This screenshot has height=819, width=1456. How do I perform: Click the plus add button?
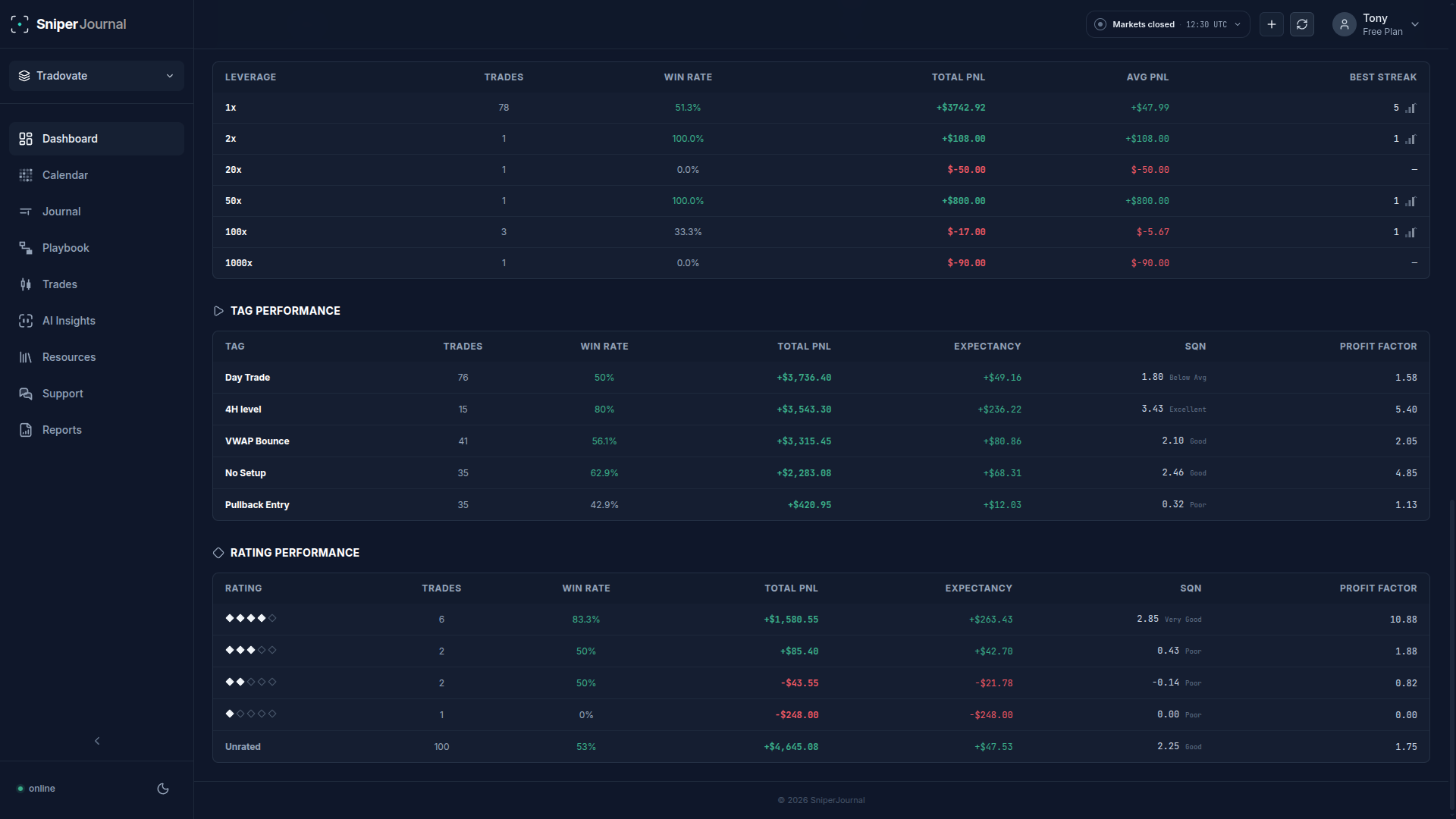tap(1272, 24)
